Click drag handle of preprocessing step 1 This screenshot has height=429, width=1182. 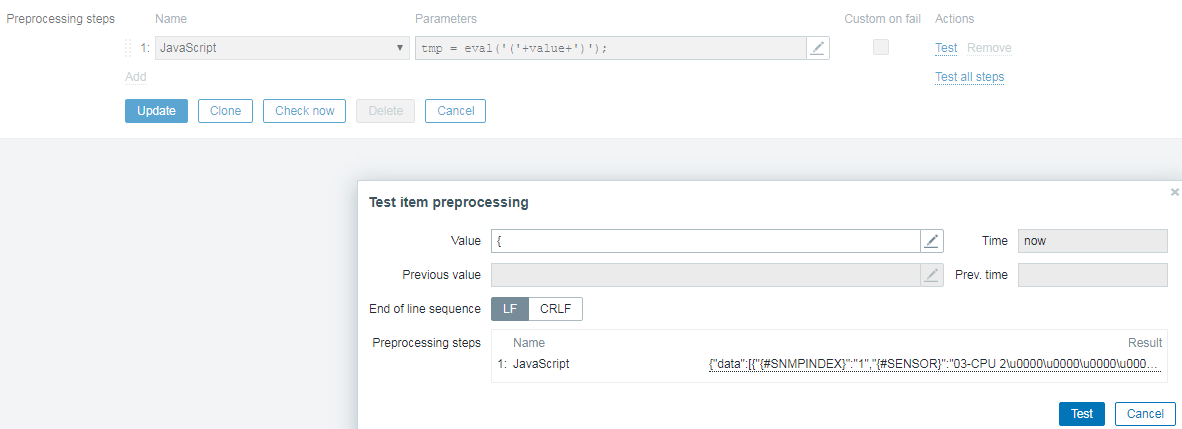click(128, 48)
